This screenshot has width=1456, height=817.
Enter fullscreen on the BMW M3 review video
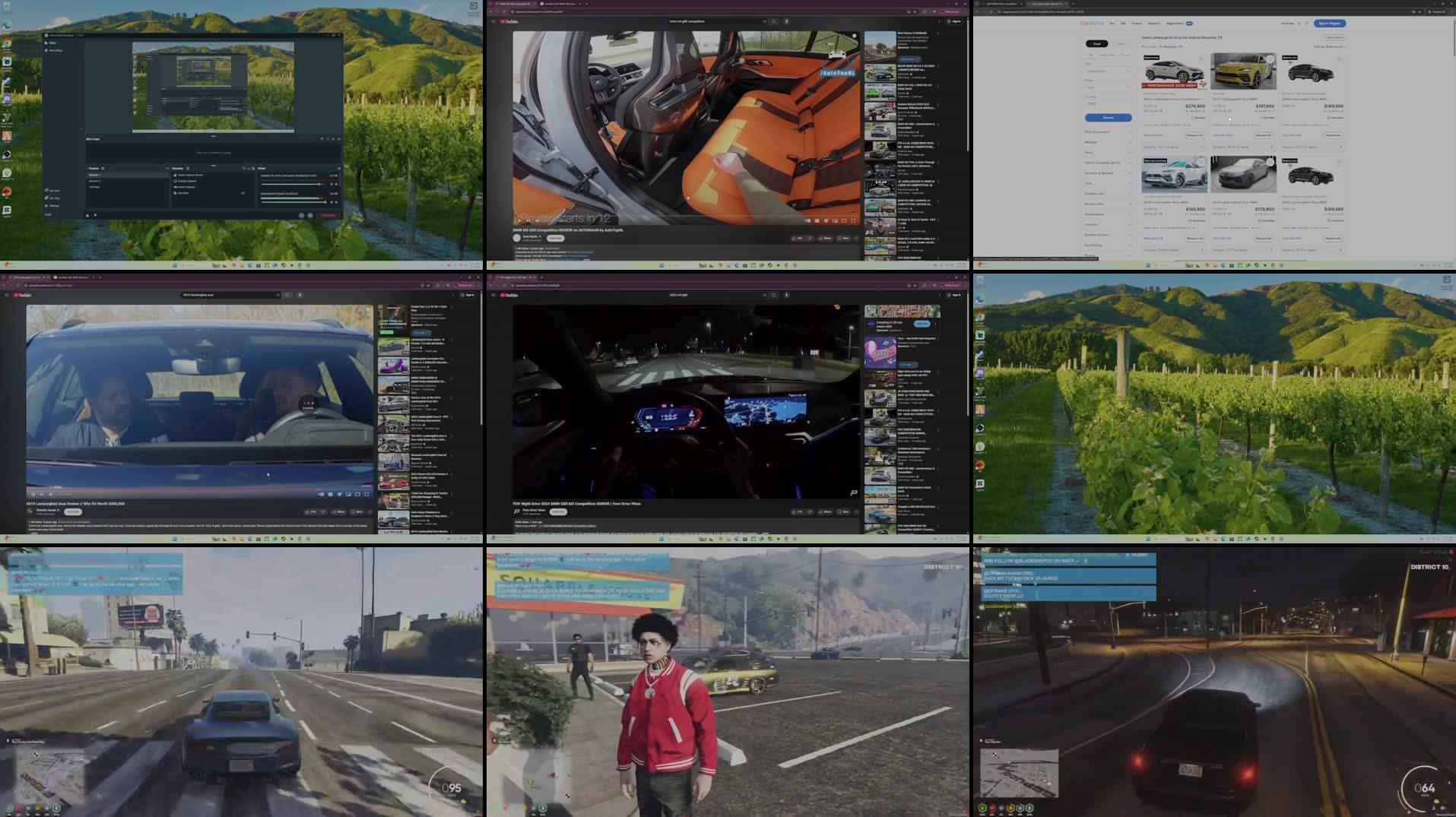pyautogui.click(x=853, y=220)
